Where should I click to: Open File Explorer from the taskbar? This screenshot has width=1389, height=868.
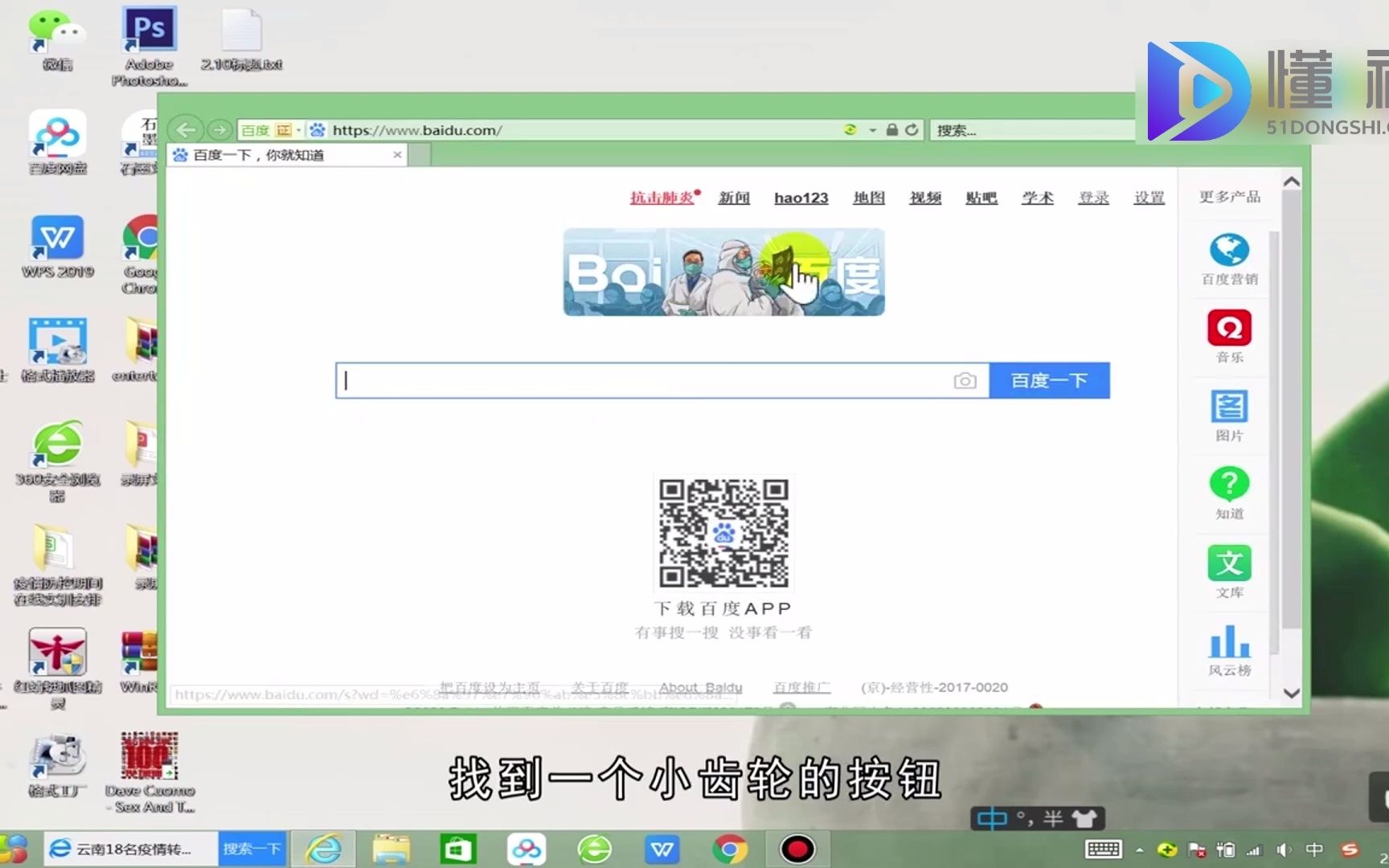[x=391, y=849]
